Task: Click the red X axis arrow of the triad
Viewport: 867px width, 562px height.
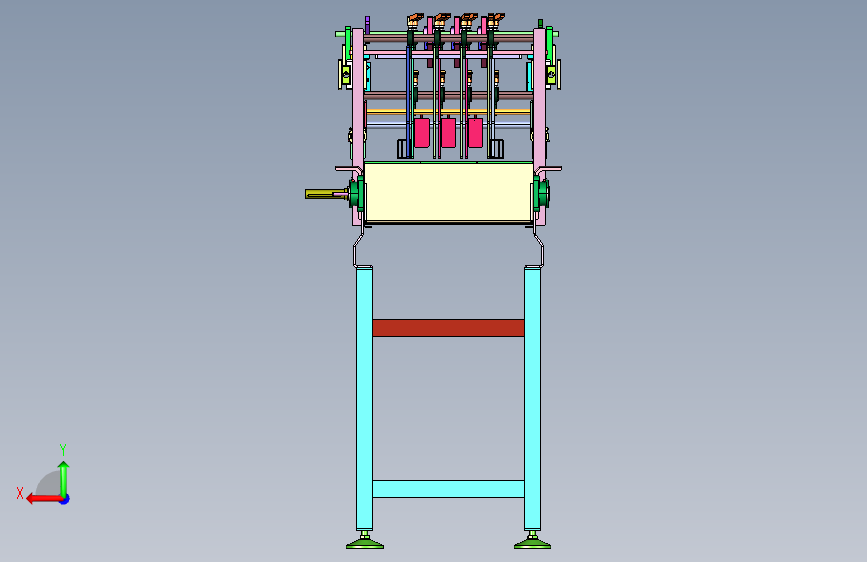Action: pyautogui.click(x=44, y=499)
